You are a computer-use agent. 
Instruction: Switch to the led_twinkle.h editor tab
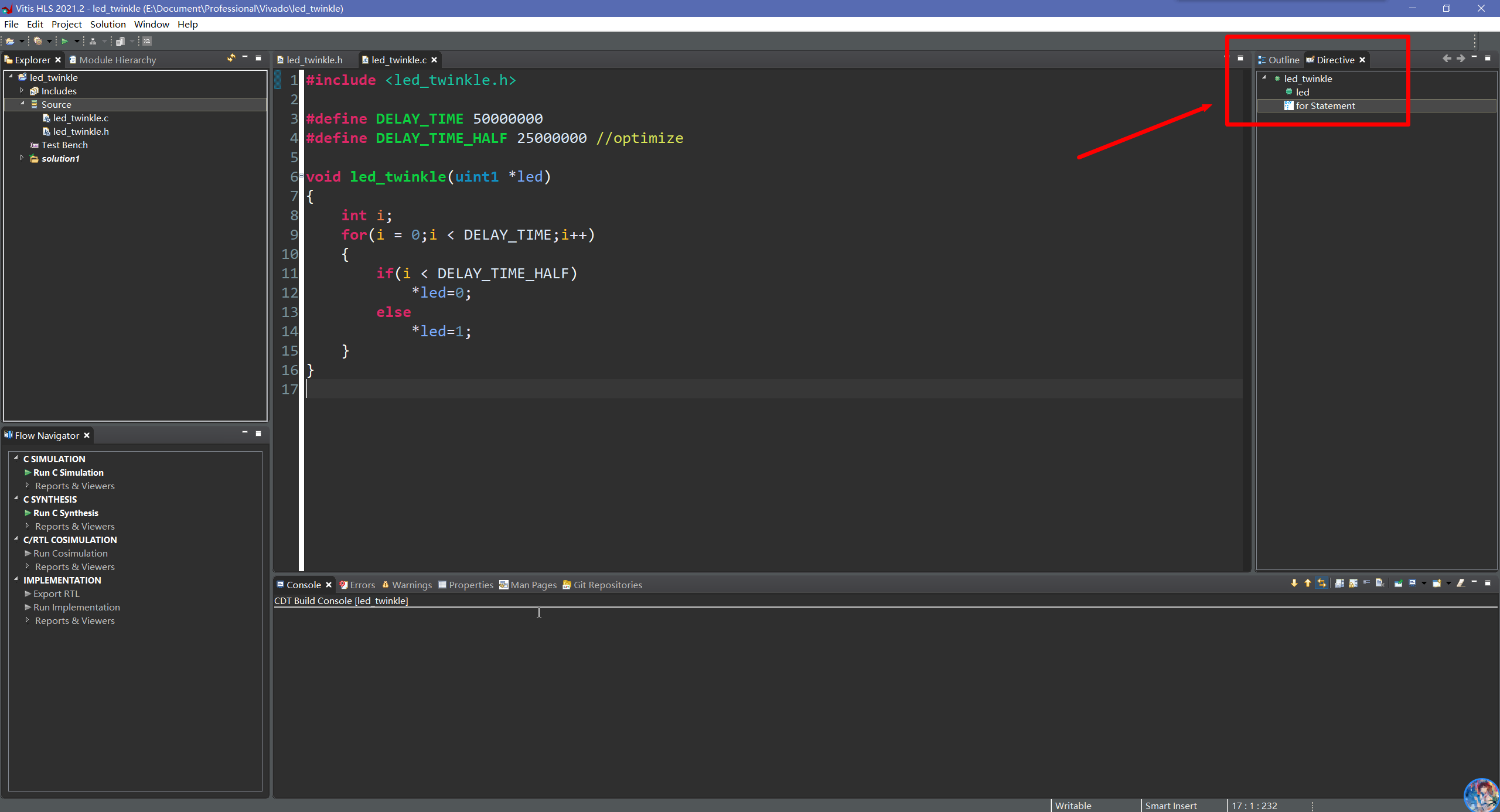tap(310, 60)
